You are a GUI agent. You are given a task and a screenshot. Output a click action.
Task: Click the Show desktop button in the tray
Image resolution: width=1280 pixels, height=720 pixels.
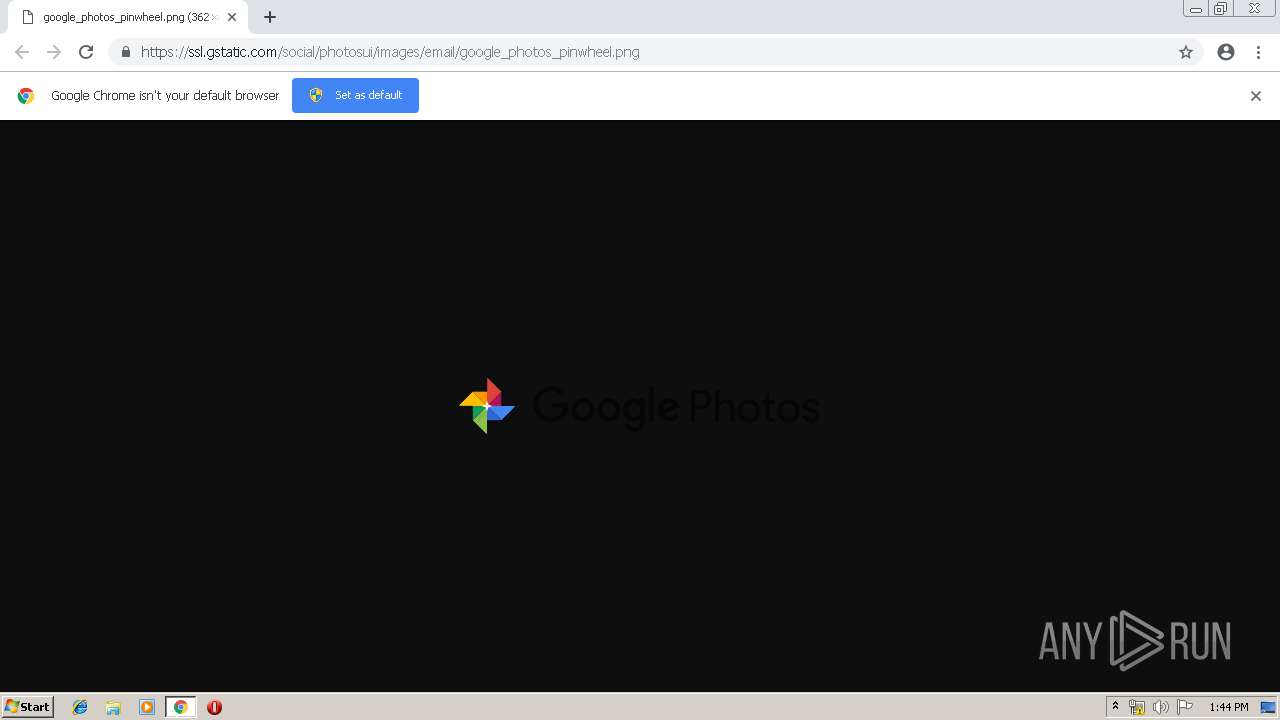(x=1268, y=707)
